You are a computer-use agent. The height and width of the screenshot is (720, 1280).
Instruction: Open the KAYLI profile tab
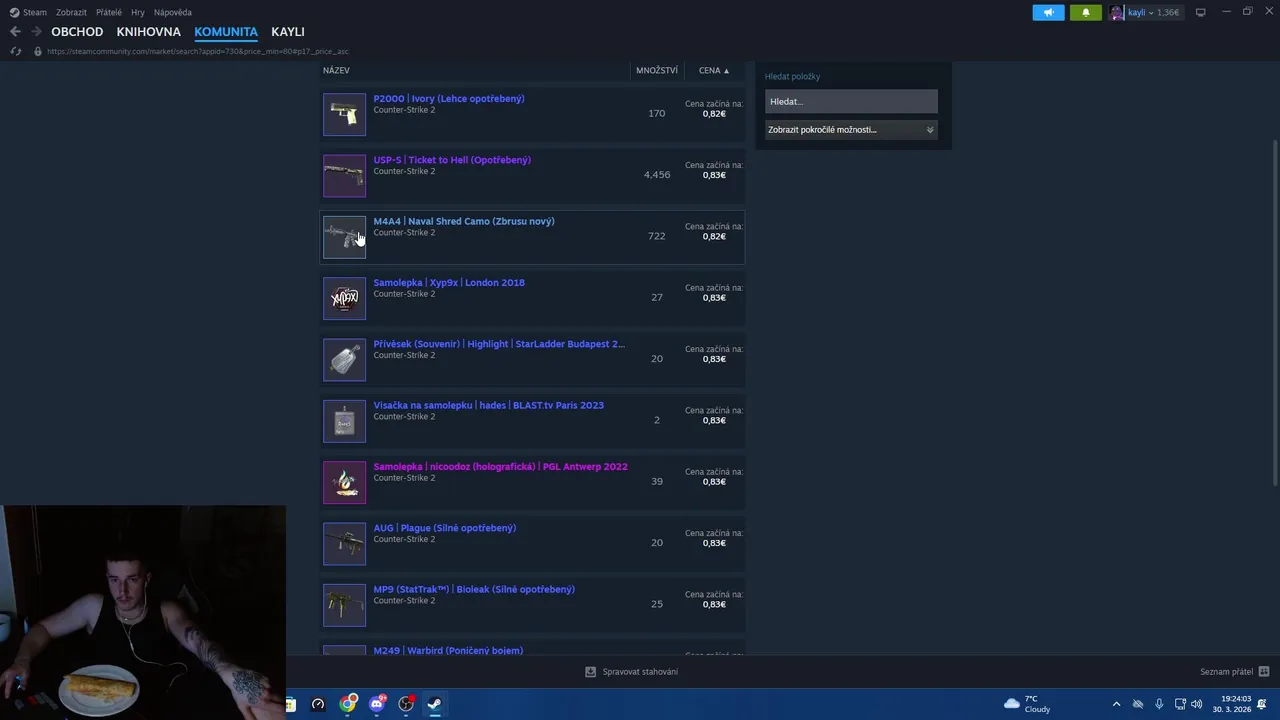[288, 32]
